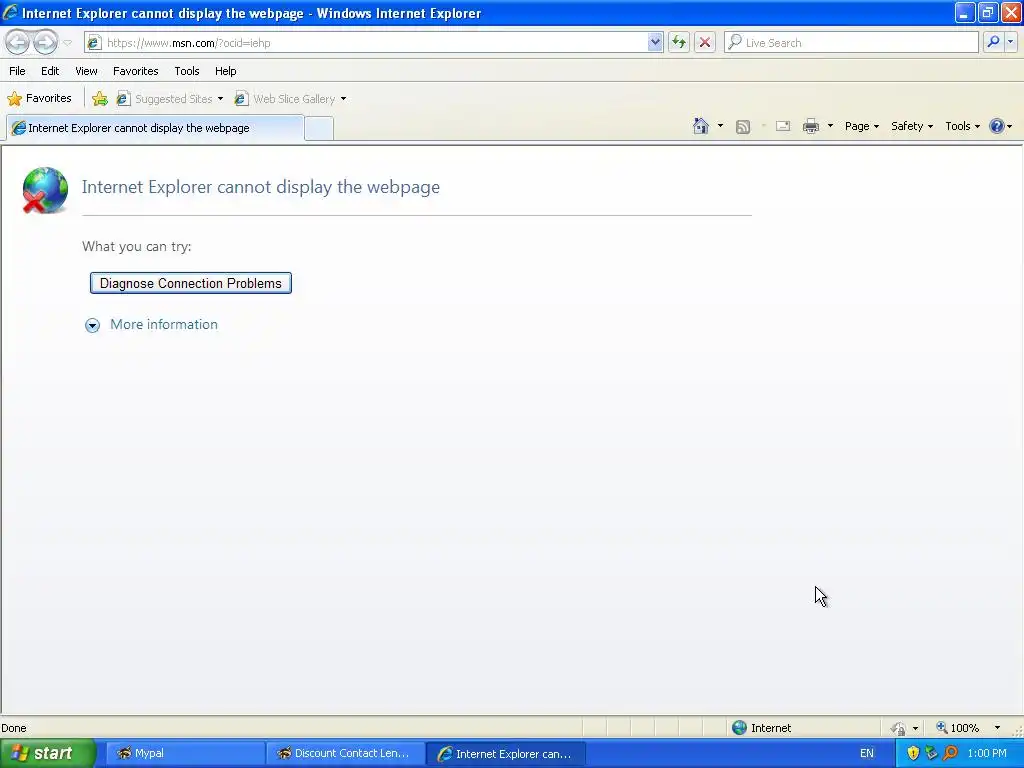
Task: Stop loading with the red X icon
Action: click(705, 42)
